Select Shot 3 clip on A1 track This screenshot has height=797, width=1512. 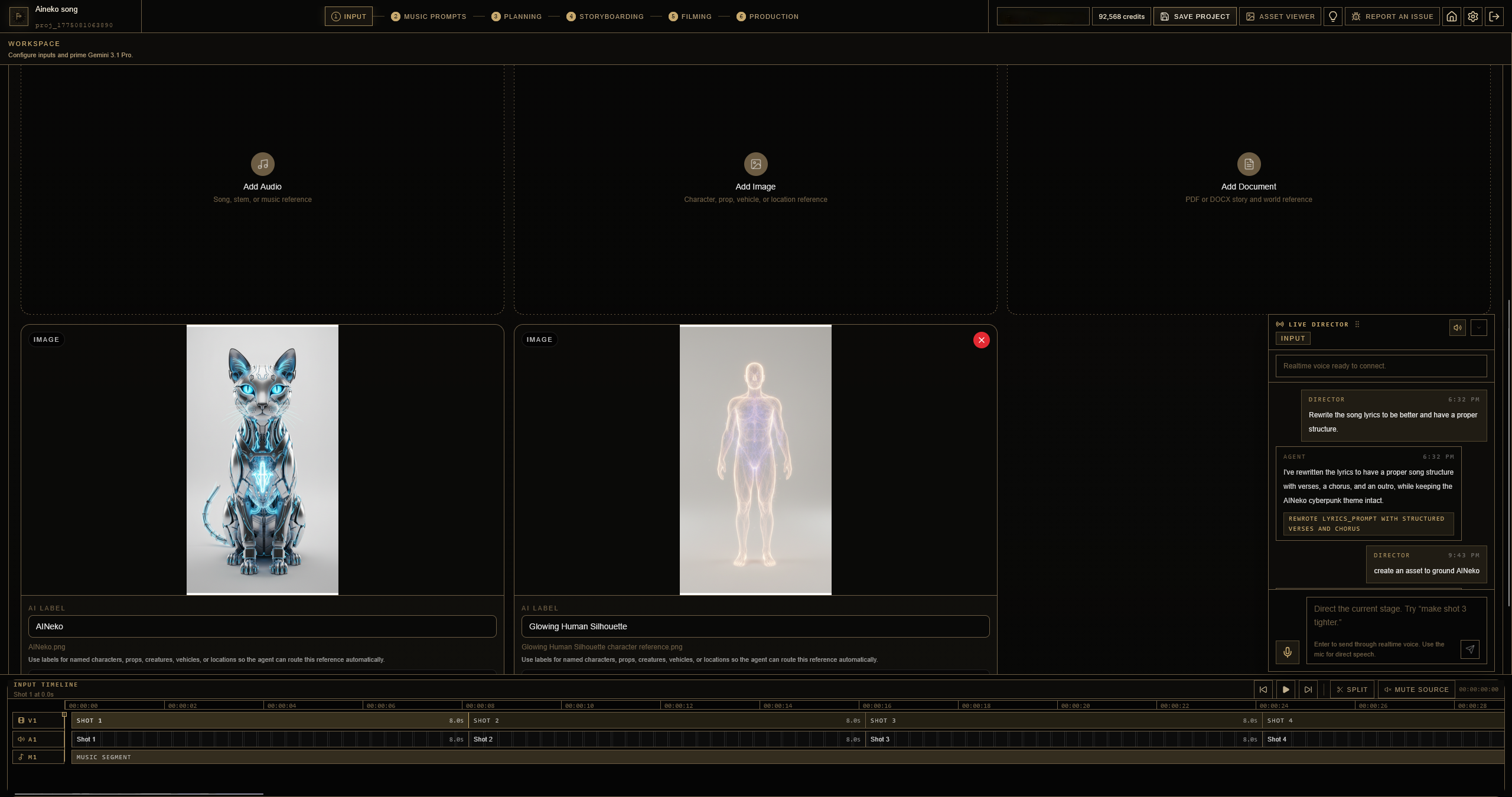[x=1064, y=739]
